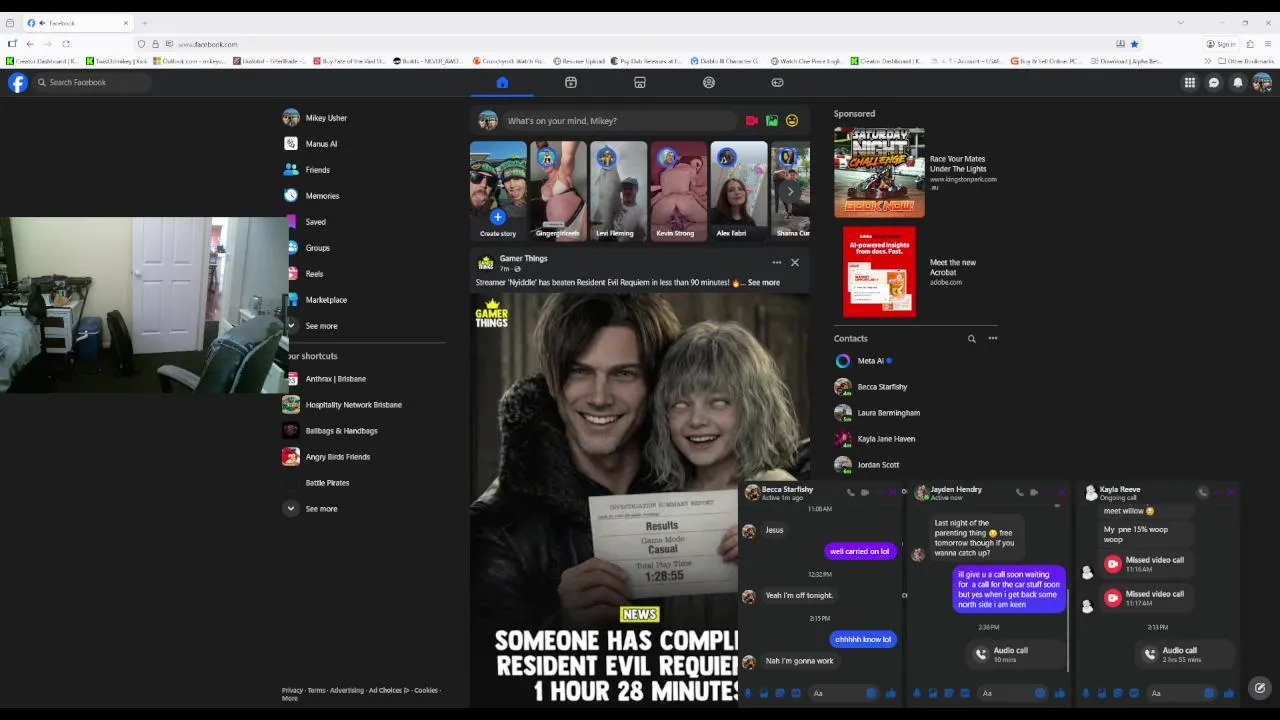Start an audio call in Jayden Hendry's chat
1280x720 pixels.
point(1020,492)
